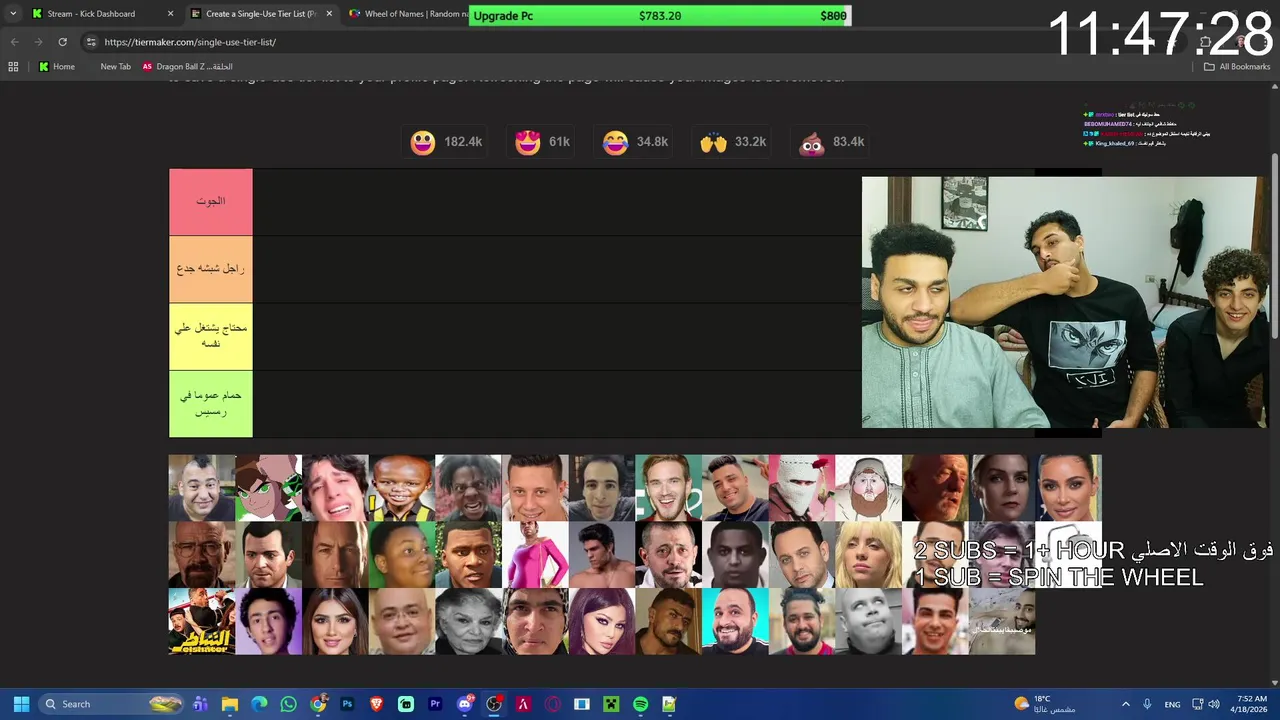
Task: Click the page vertical scrollbar
Action: pyautogui.click(x=1275, y=248)
